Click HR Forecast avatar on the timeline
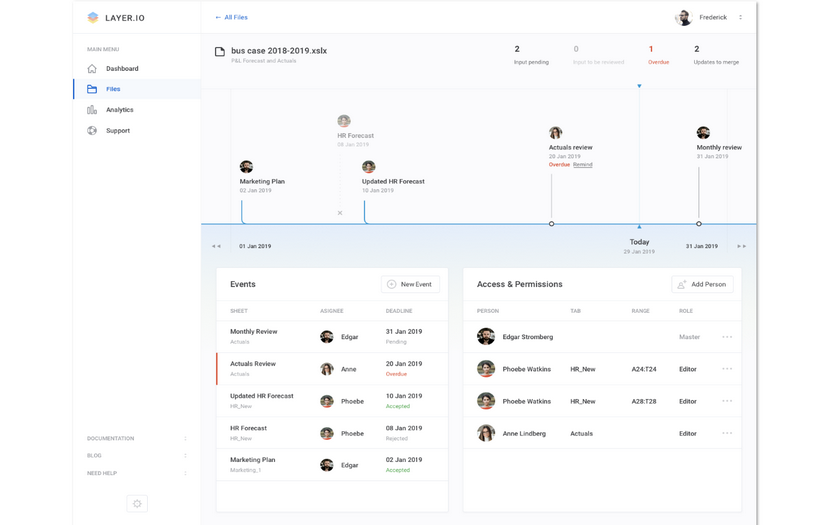This screenshot has height=525, width=825. point(344,121)
